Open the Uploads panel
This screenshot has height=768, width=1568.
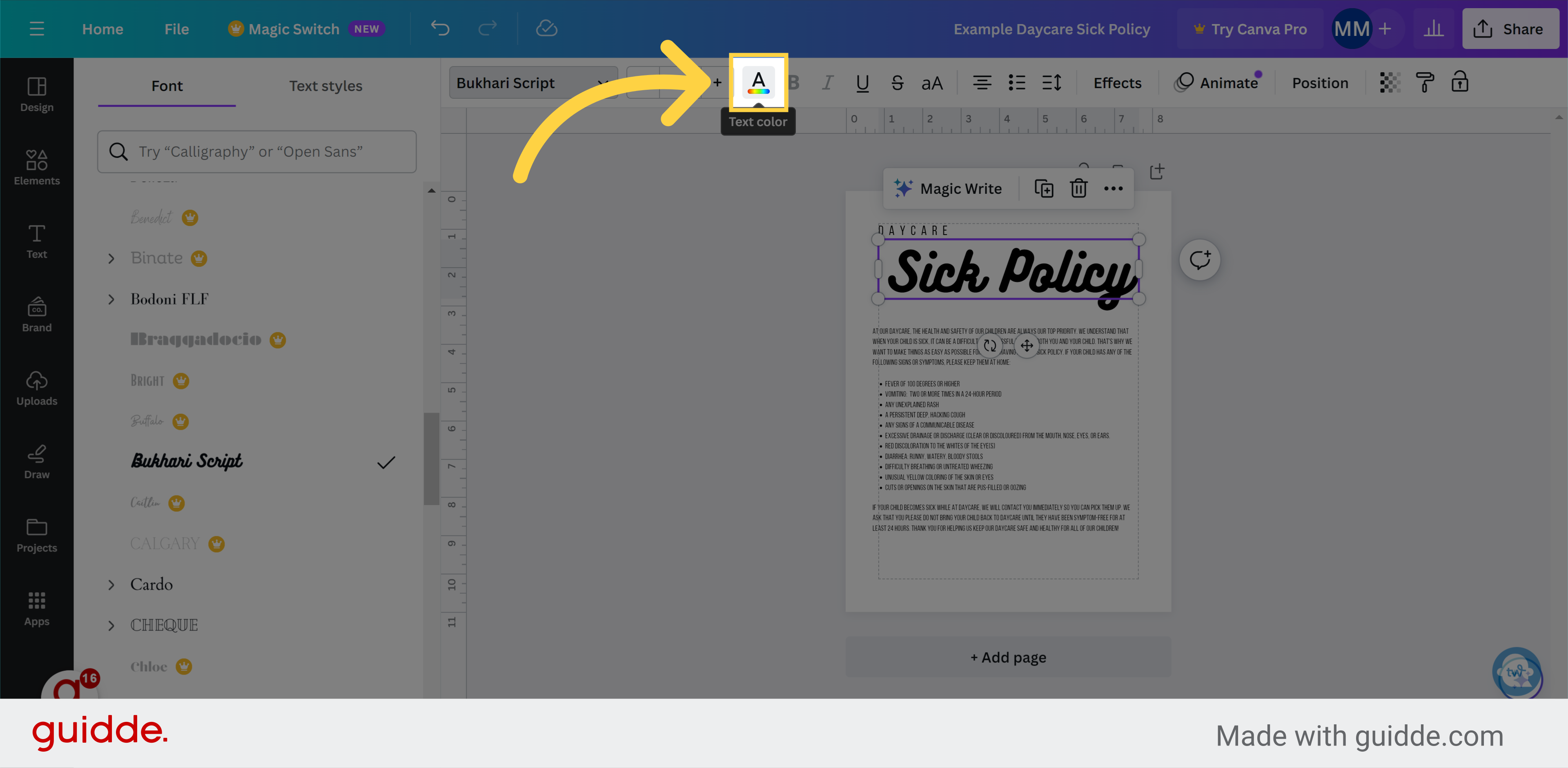36,388
